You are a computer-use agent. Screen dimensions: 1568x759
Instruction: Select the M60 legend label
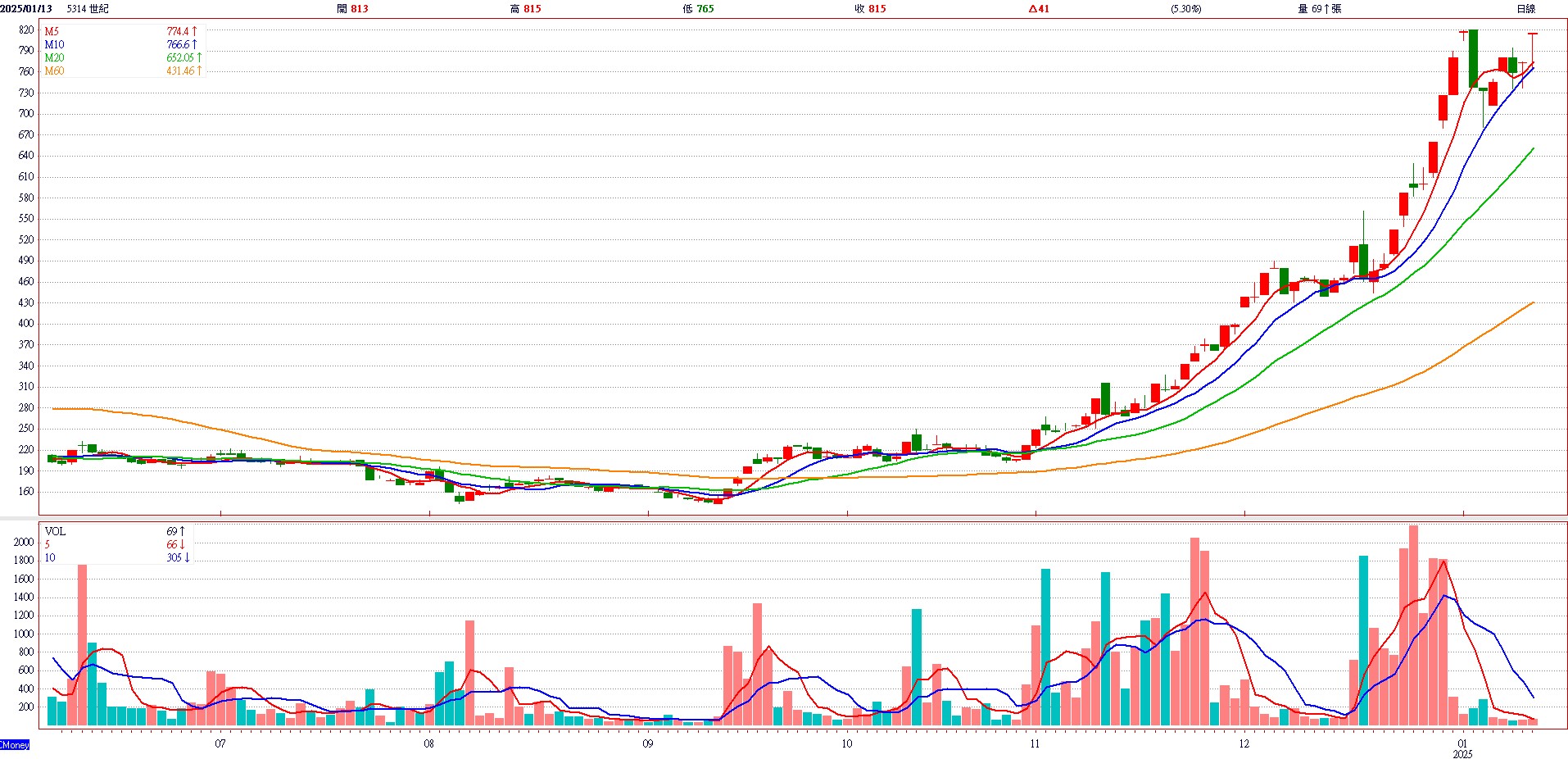pos(54,70)
